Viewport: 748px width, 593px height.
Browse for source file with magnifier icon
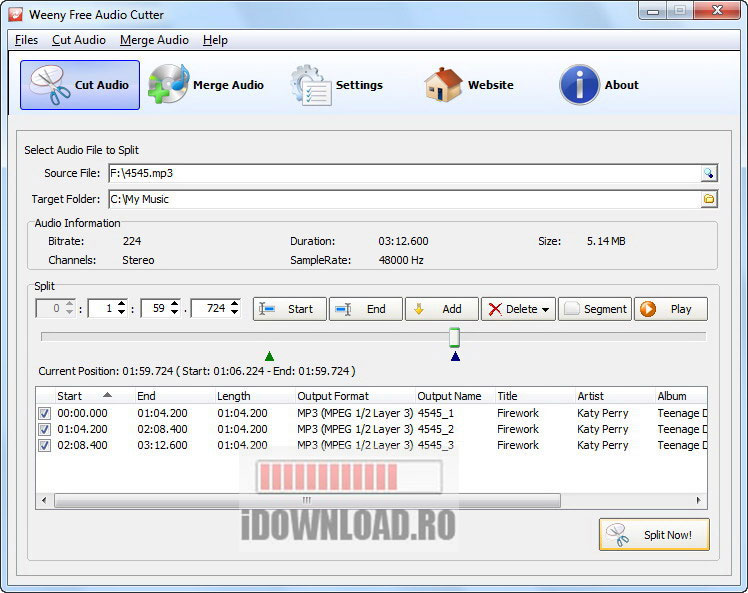click(709, 173)
